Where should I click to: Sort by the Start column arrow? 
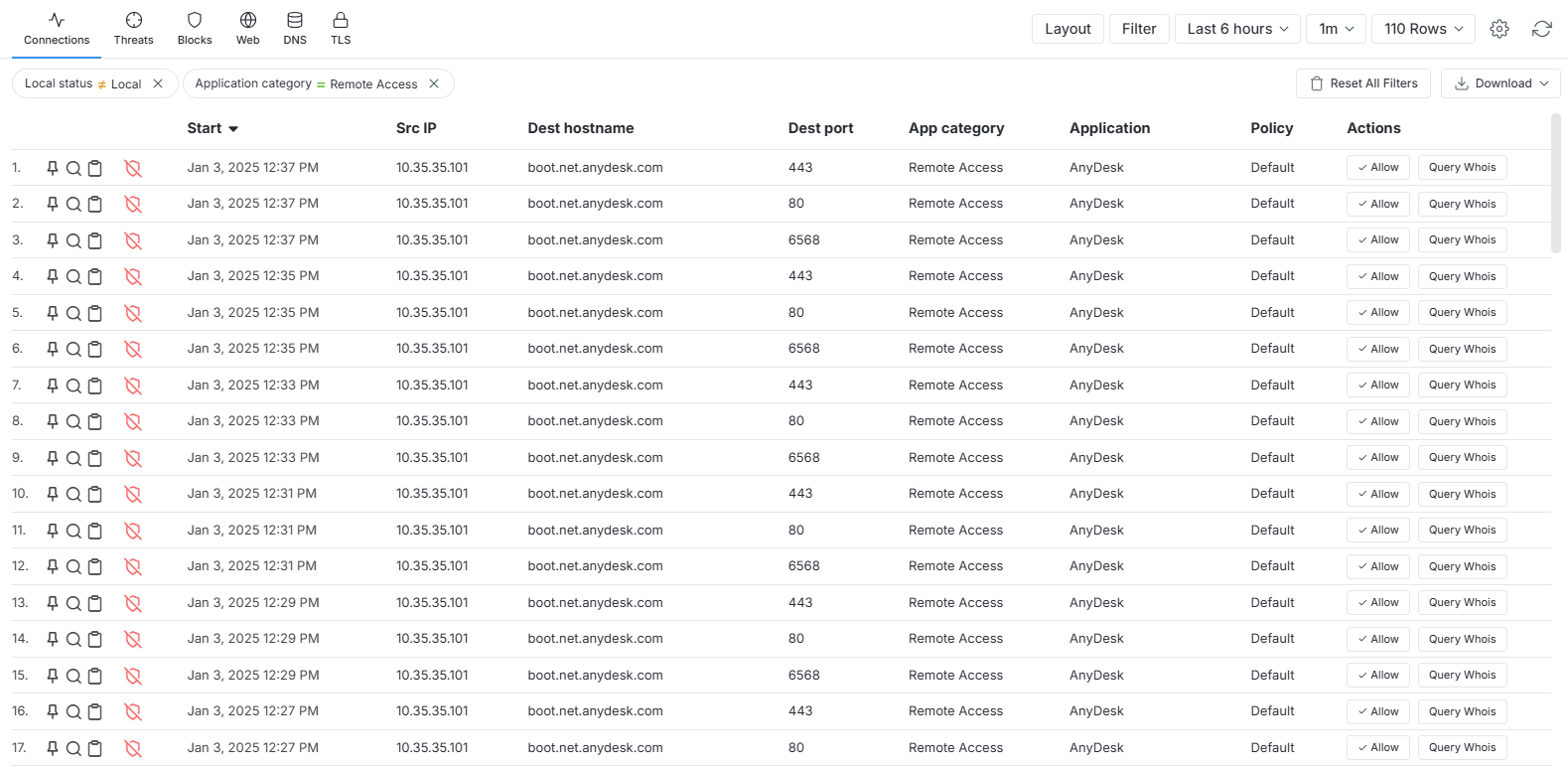(x=233, y=129)
